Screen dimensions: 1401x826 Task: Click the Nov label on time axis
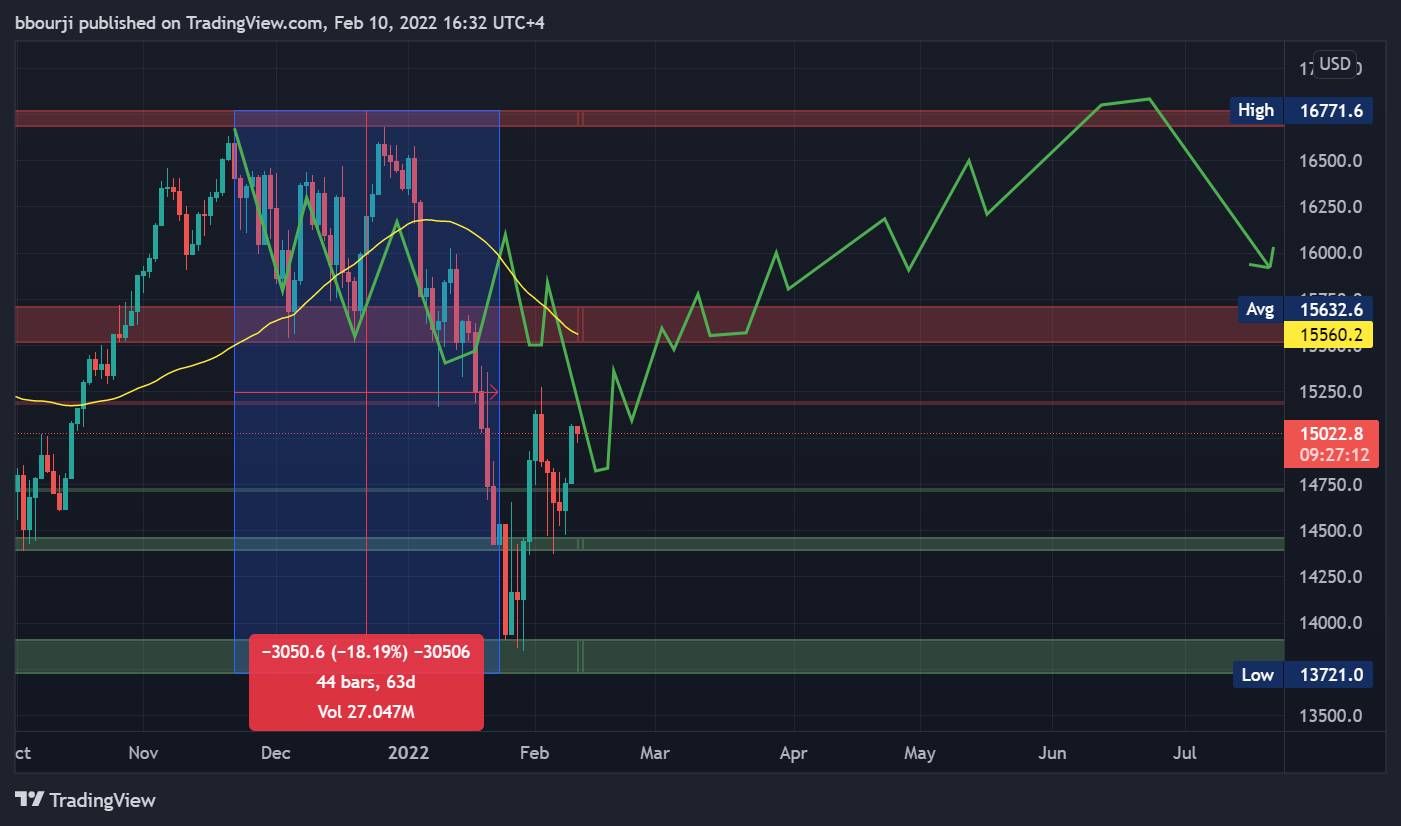[x=144, y=752]
